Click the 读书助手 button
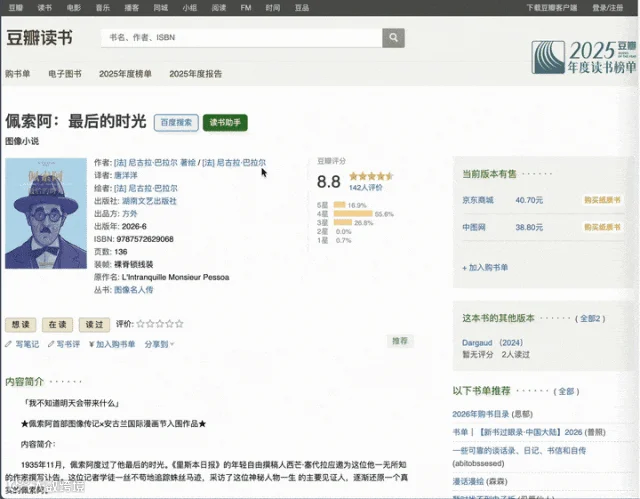640x499 pixels. [x=225, y=122]
